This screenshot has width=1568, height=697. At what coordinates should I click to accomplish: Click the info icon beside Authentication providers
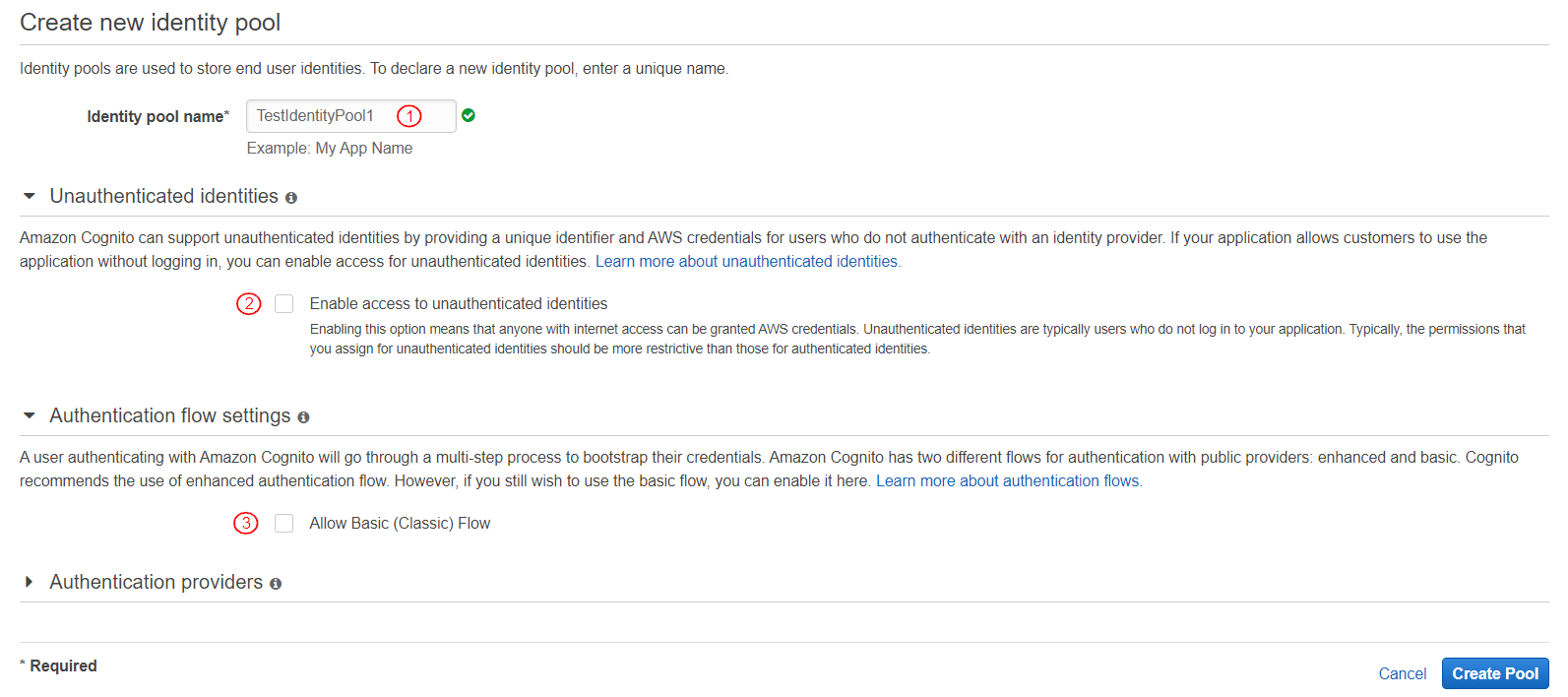coord(276,584)
